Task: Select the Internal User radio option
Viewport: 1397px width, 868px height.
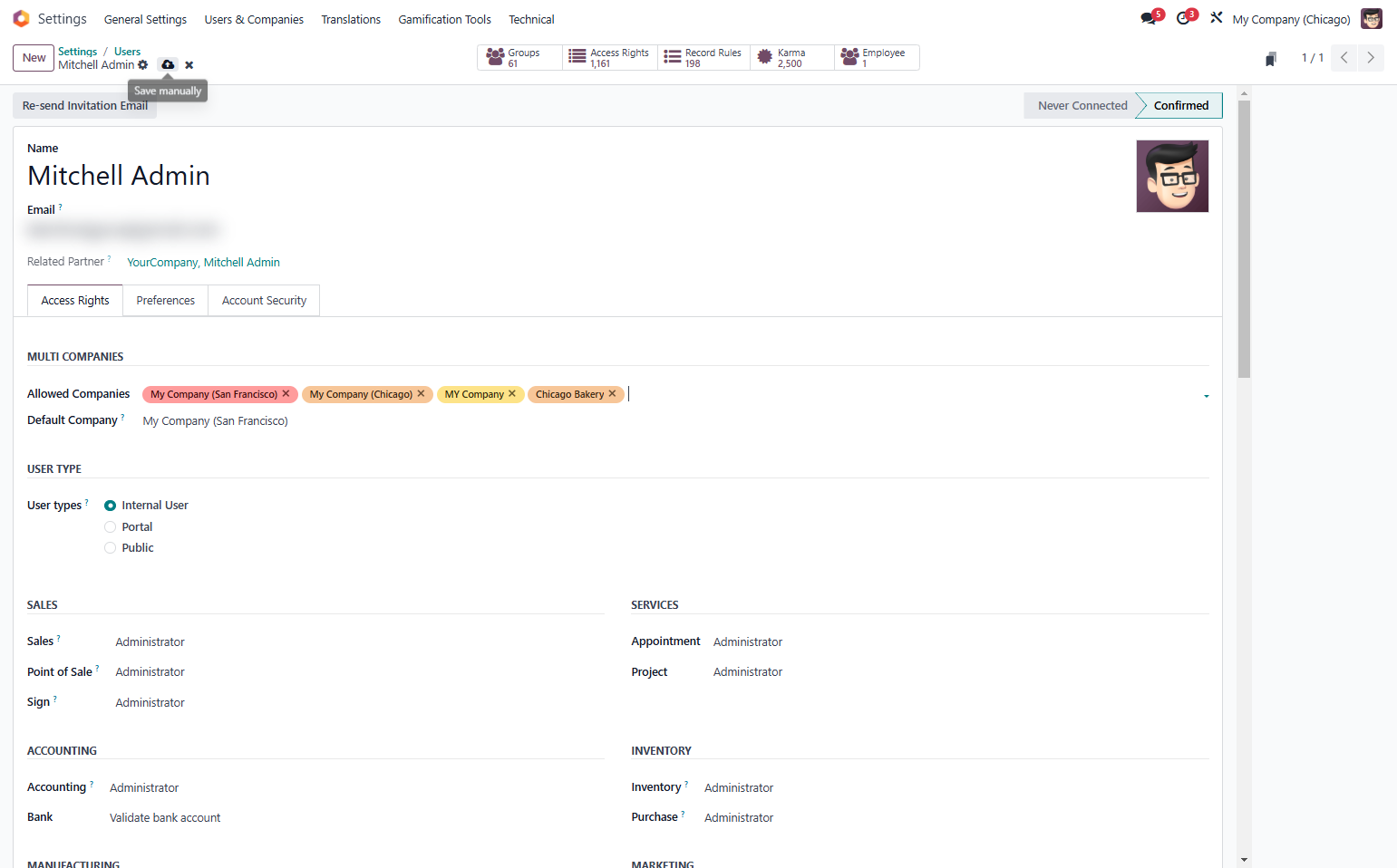Action: [x=111, y=506]
